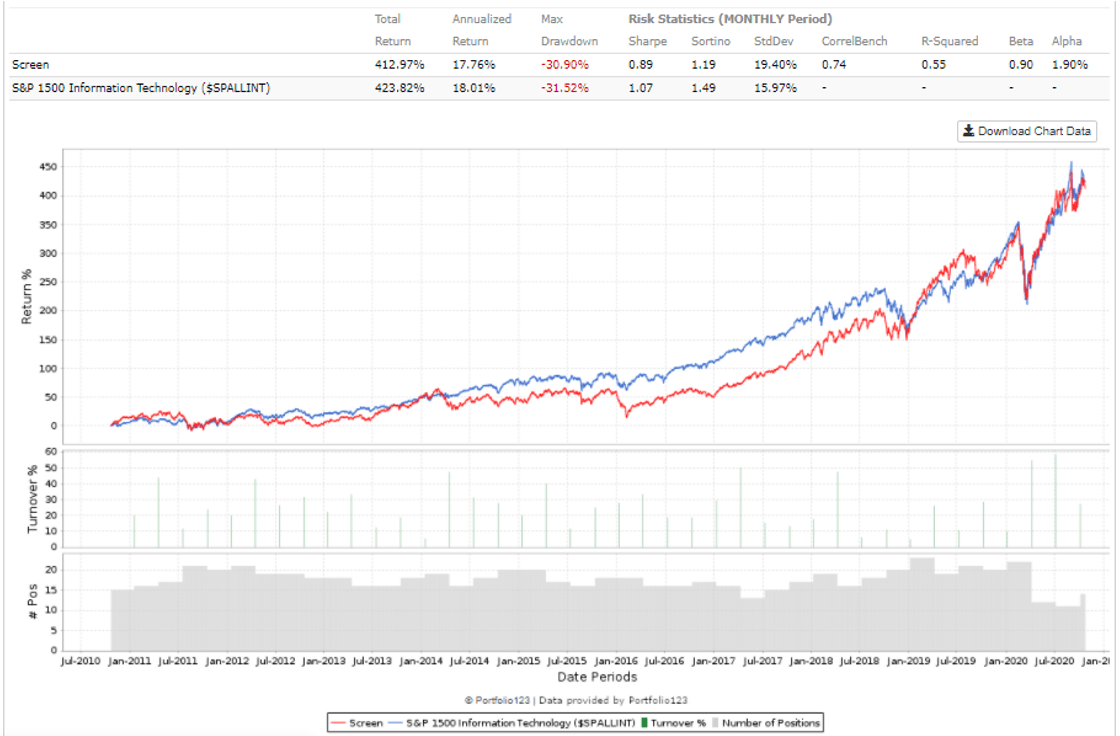Click the Beta column header

(1021, 41)
